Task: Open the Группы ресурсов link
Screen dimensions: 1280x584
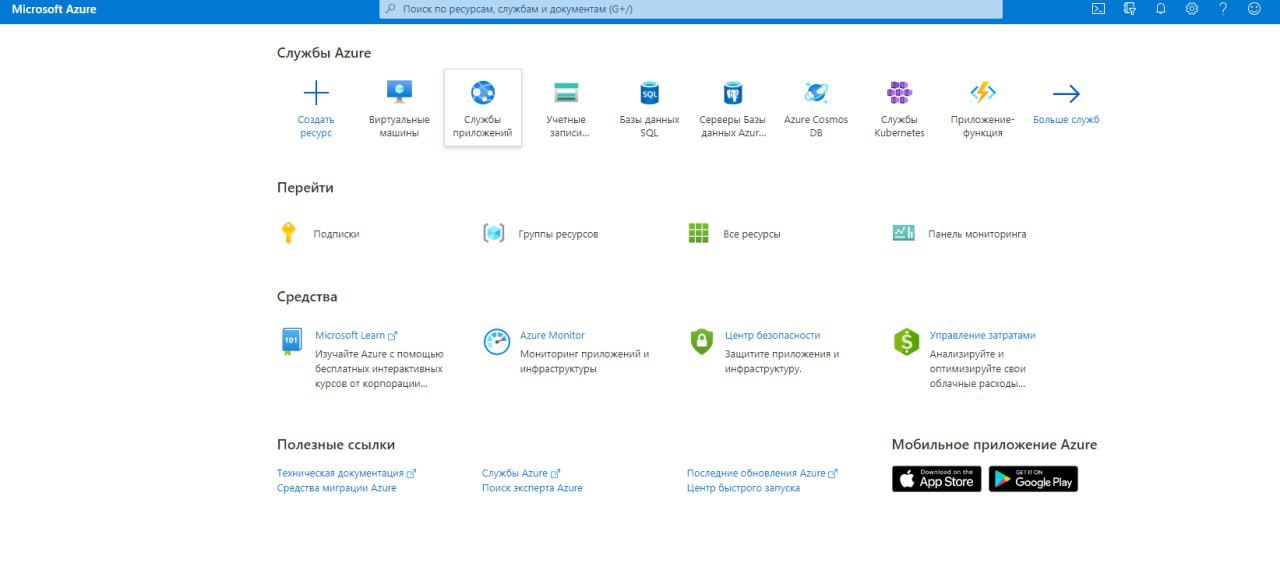Action: (558, 234)
